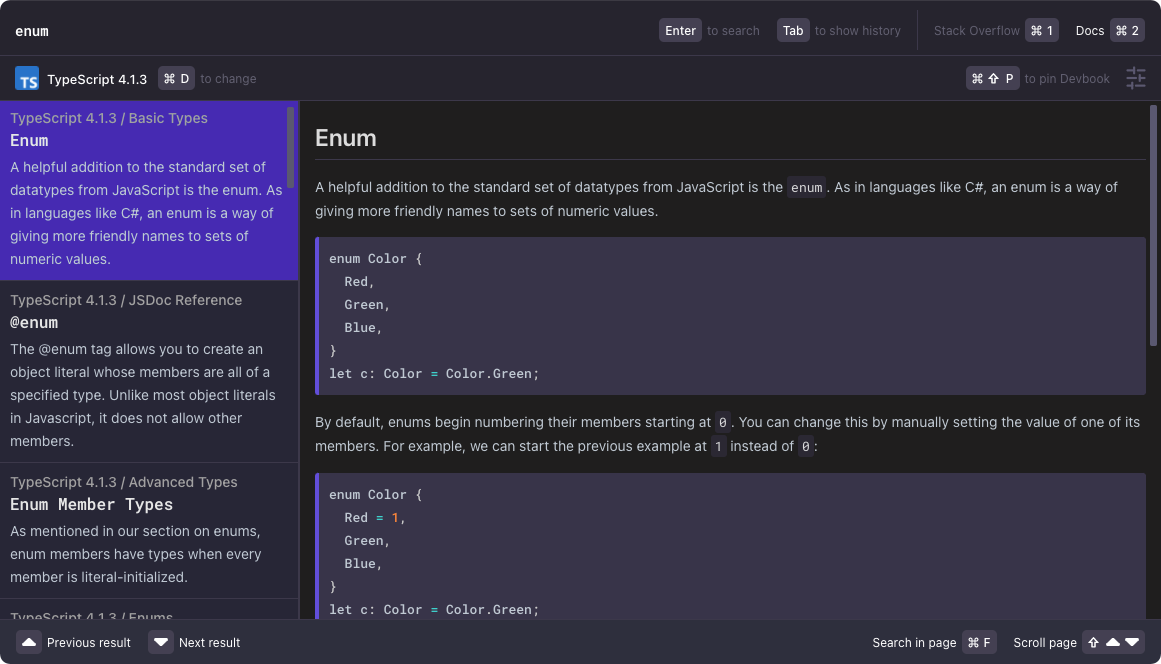Viewport: 1161px width, 664px height.
Task: Click the first enum Color code block
Action: pyautogui.click(x=730, y=316)
